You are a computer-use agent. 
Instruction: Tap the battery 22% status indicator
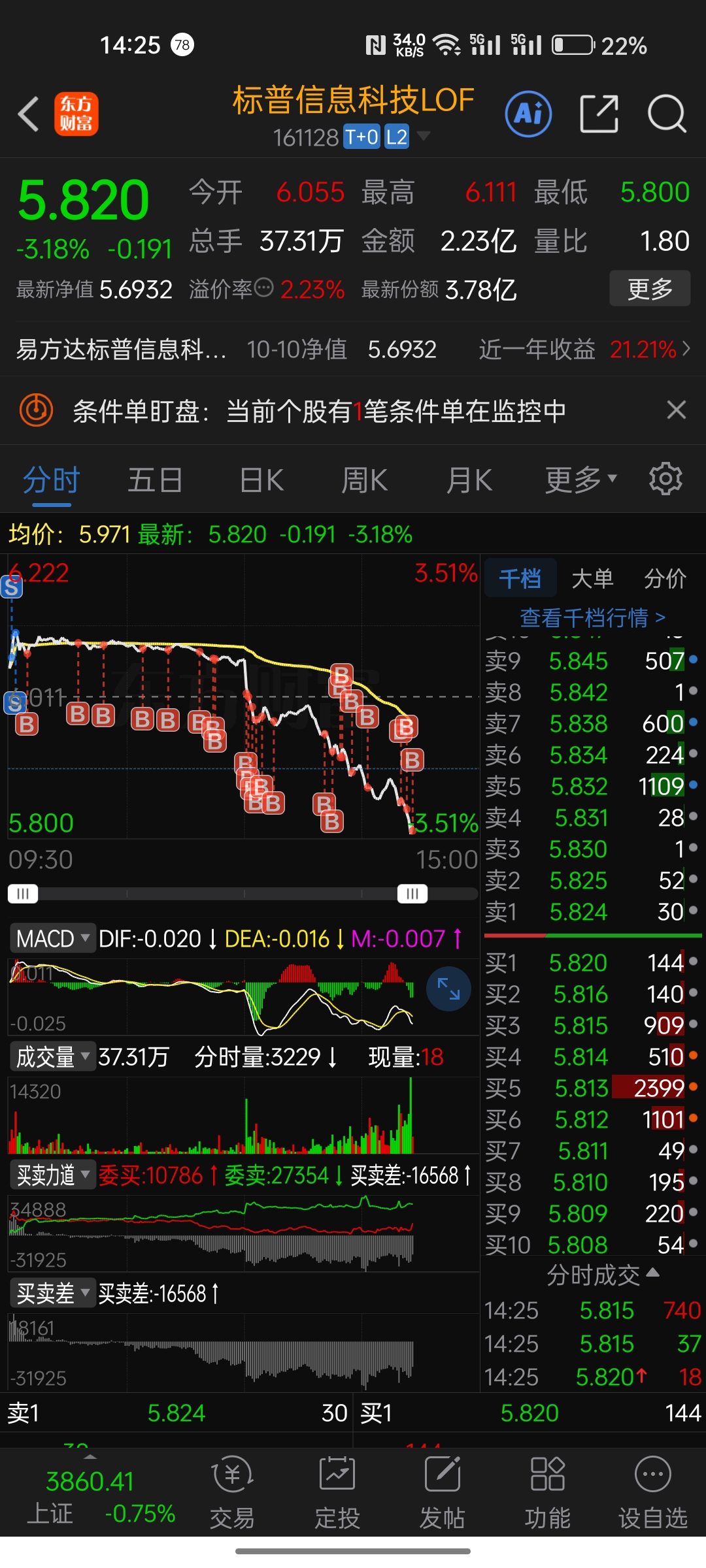pyautogui.click(x=599, y=45)
